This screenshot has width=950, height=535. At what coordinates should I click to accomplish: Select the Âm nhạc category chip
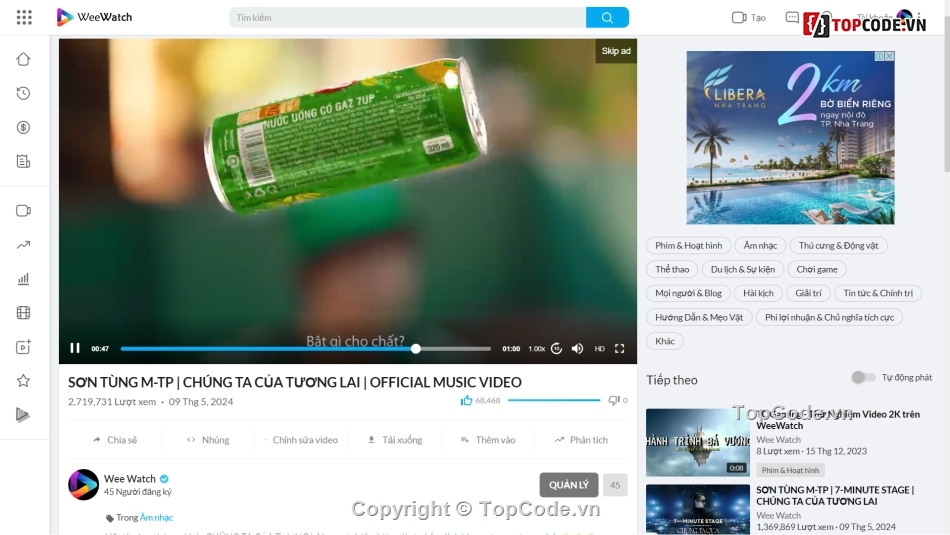coord(760,245)
